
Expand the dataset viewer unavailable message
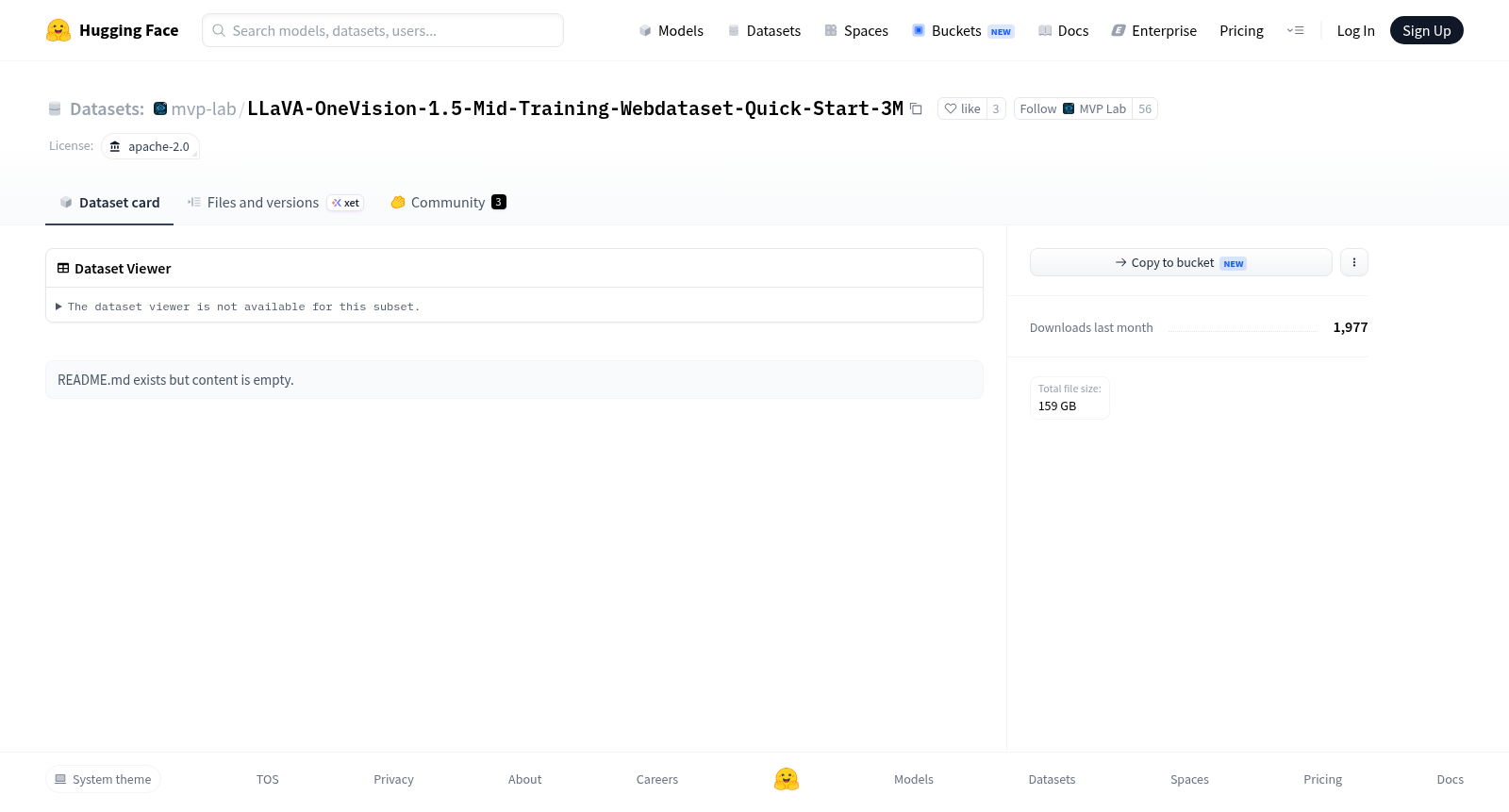click(x=238, y=307)
